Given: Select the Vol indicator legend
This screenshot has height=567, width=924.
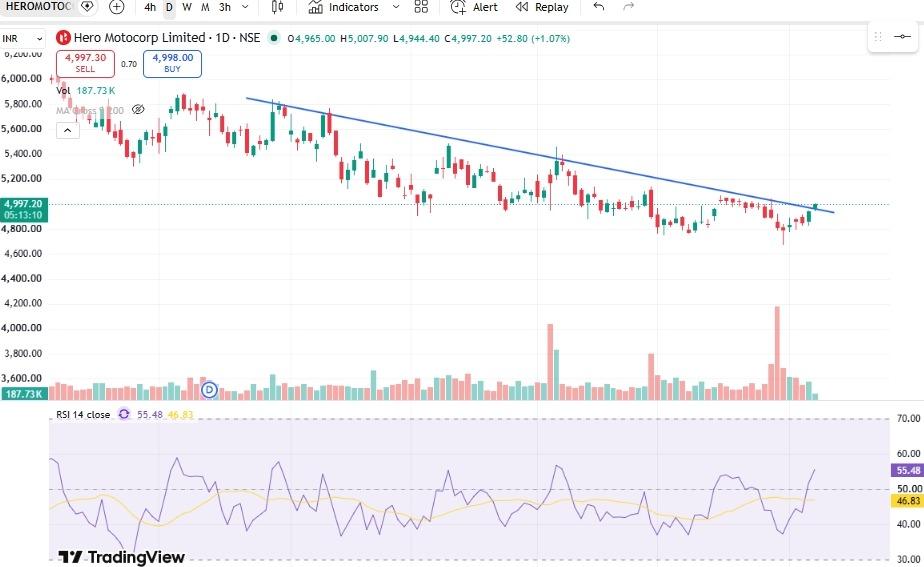Looking at the screenshot, I should 63,91.
